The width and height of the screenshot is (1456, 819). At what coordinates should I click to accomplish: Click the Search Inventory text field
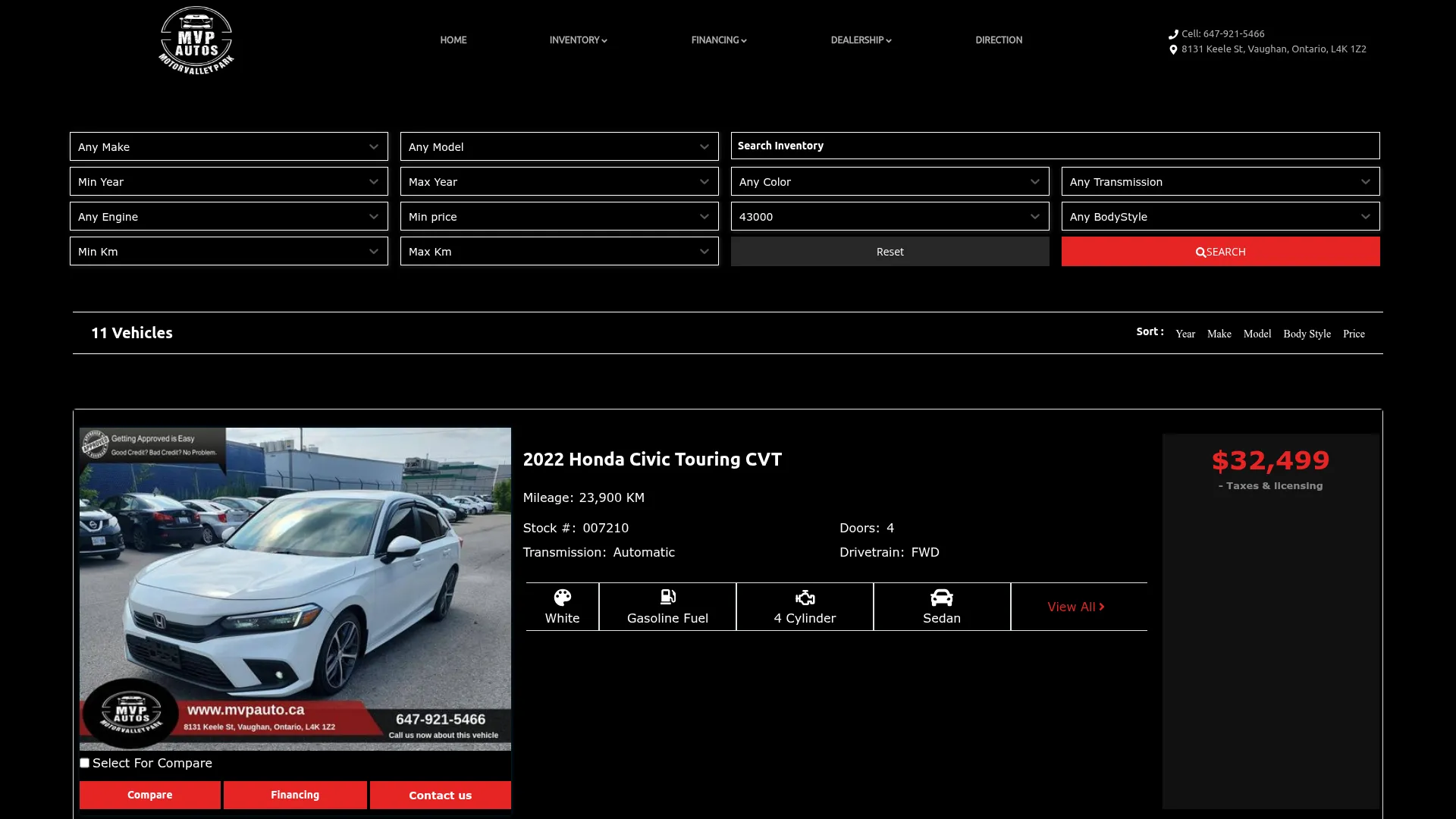1056,146
